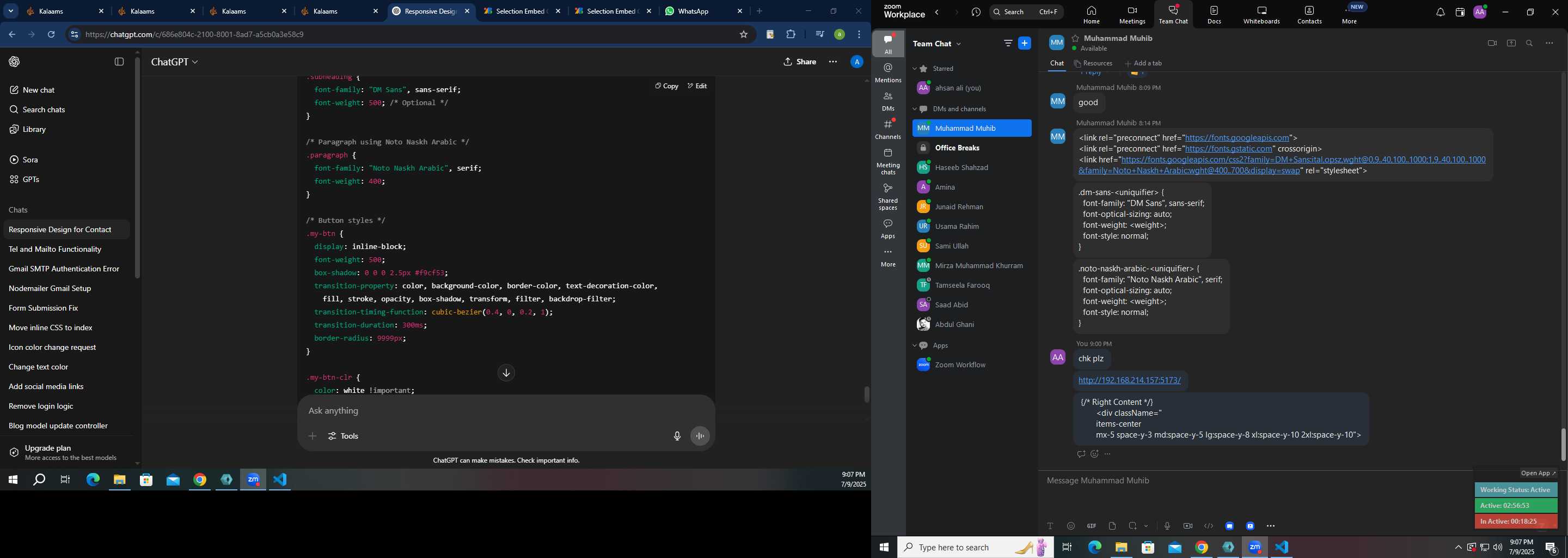
Task: Open the Chrome tab search dropdown arrow
Action: point(11,11)
